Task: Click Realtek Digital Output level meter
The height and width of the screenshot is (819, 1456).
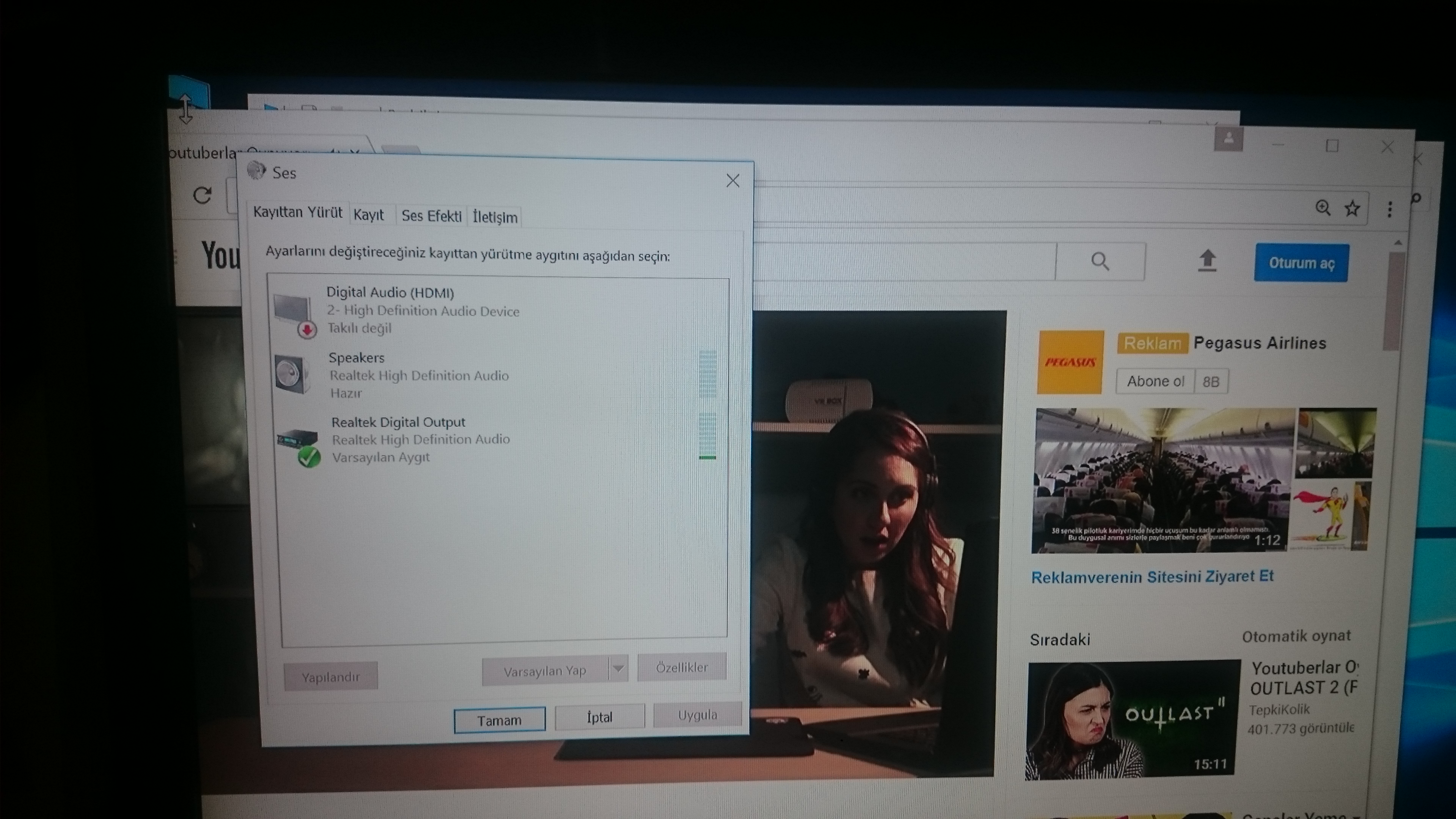Action: 708,435
